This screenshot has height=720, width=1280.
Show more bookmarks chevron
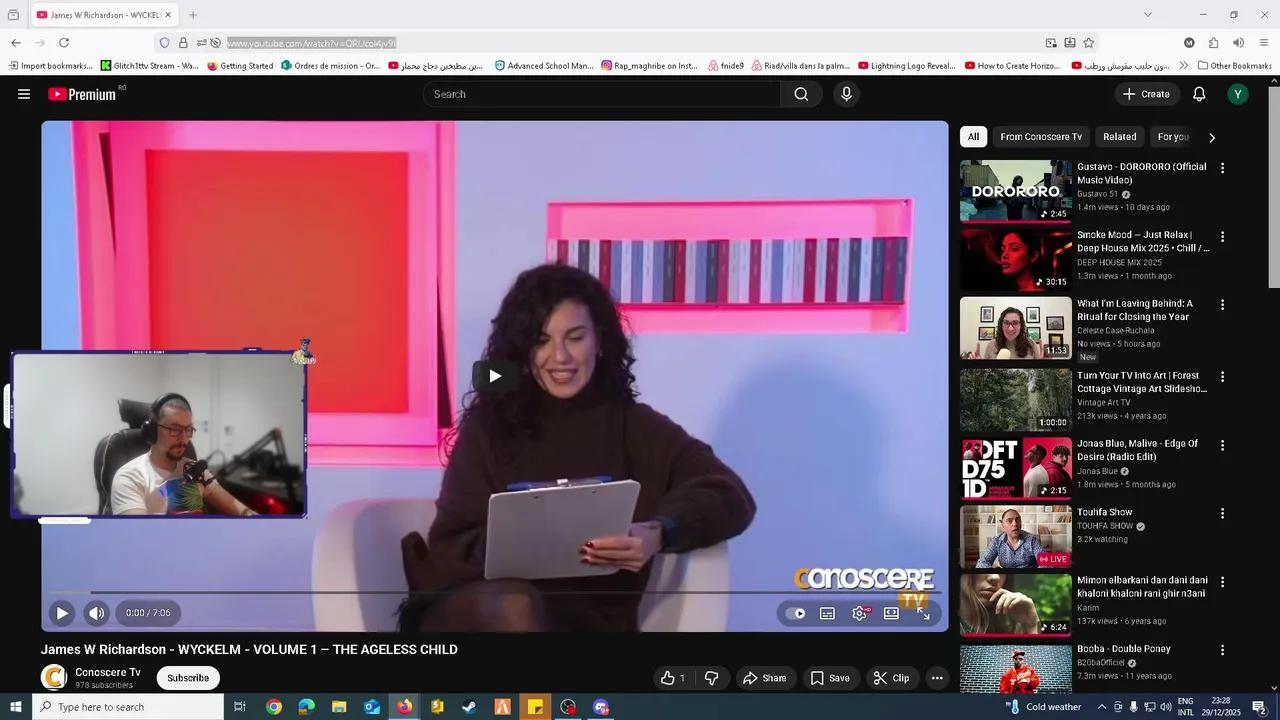[x=1184, y=66]
